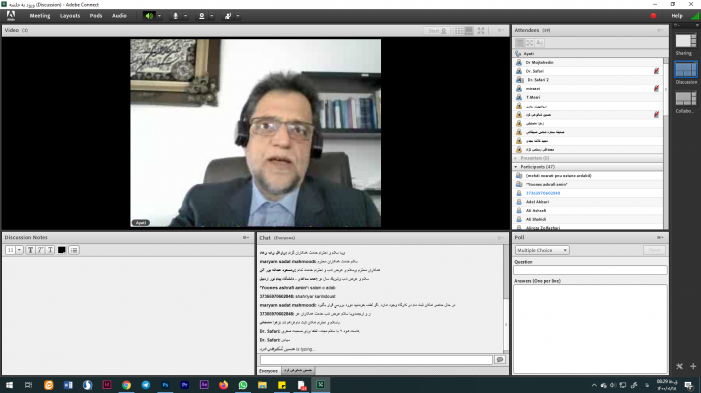Click the send chat message icon
The width and height of the screenshot is (701, 393).
(x=500, y=359)
